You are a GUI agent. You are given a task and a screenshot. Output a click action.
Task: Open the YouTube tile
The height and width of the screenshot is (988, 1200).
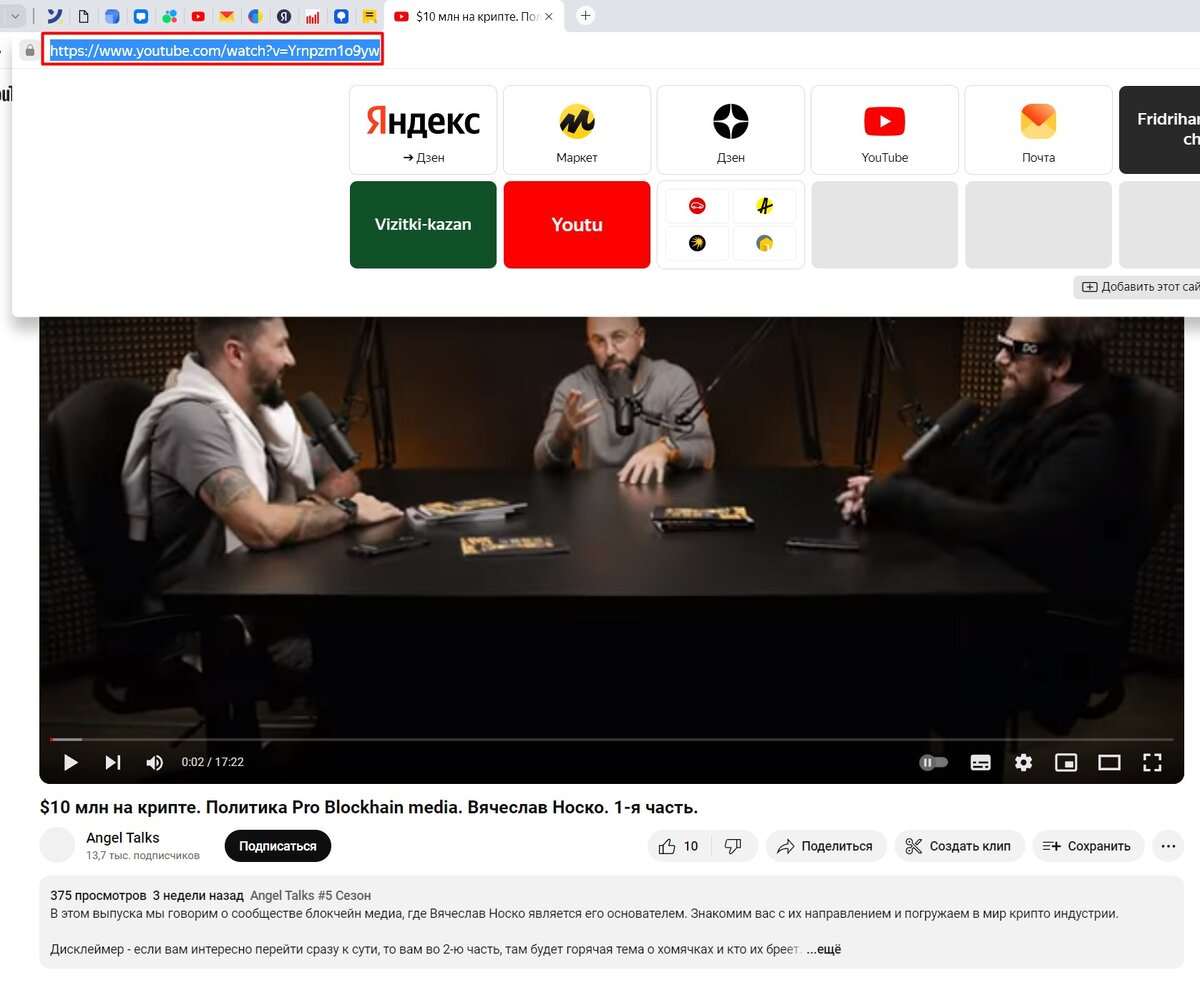(x=885, y=130)
